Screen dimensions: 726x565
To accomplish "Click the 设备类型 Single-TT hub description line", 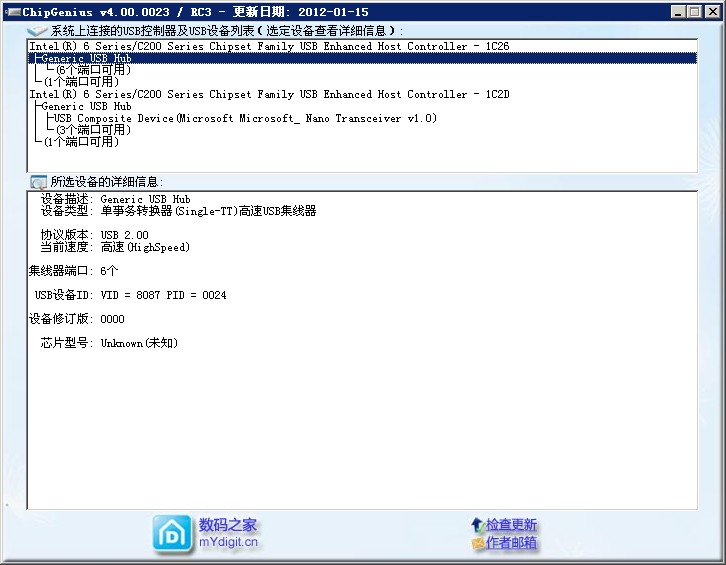I will pos(178,211).
